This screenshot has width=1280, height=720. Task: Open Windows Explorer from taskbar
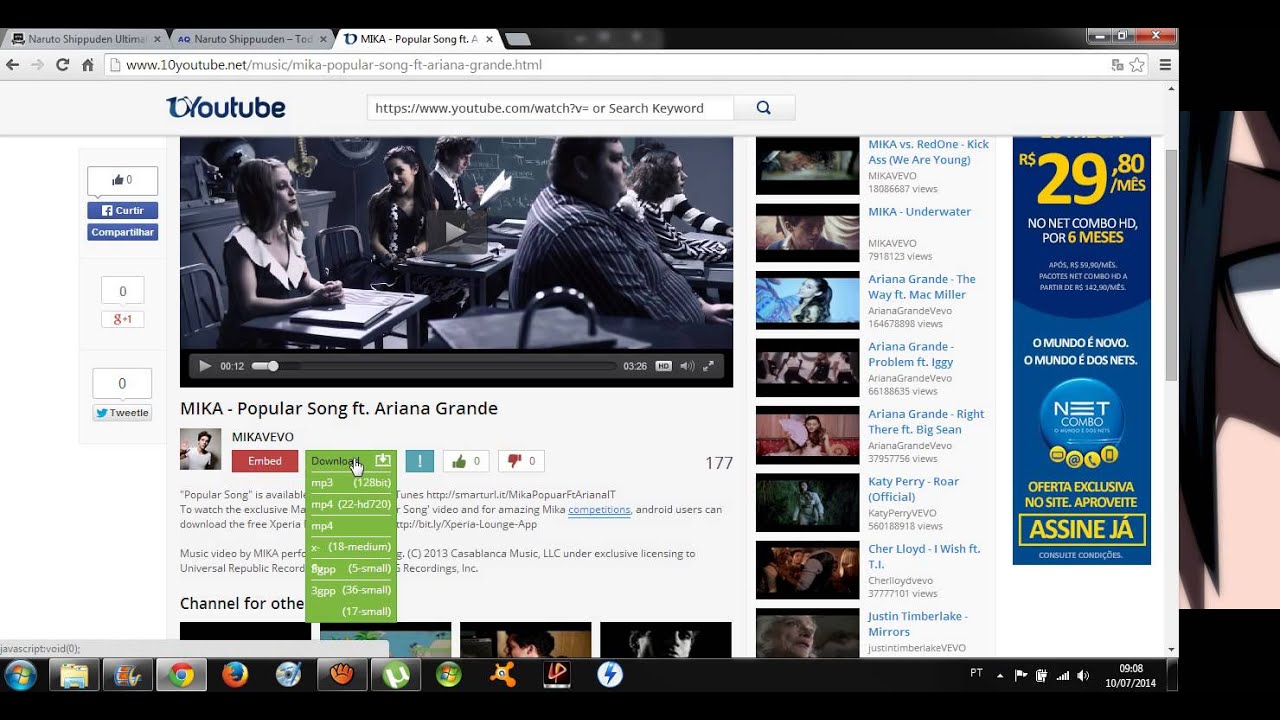click(74, 675)
